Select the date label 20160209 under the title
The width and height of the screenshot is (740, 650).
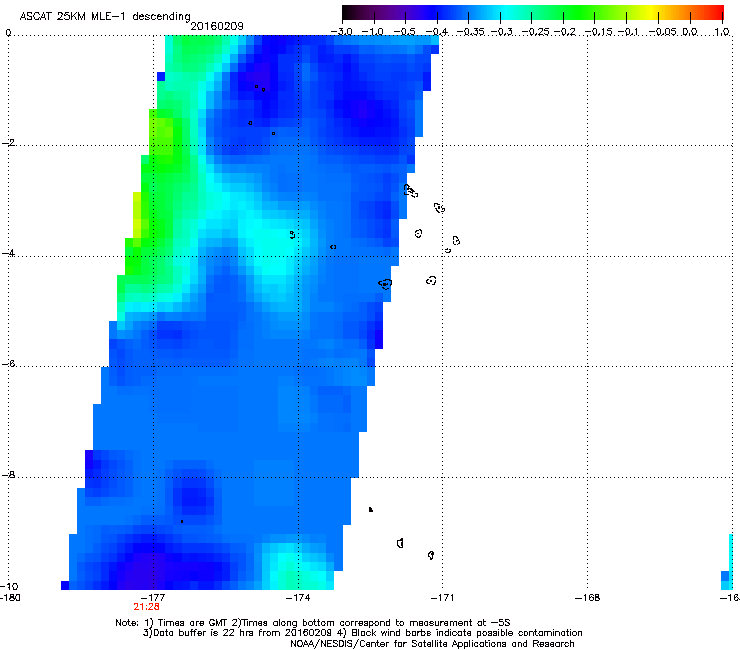pos(217,26)
